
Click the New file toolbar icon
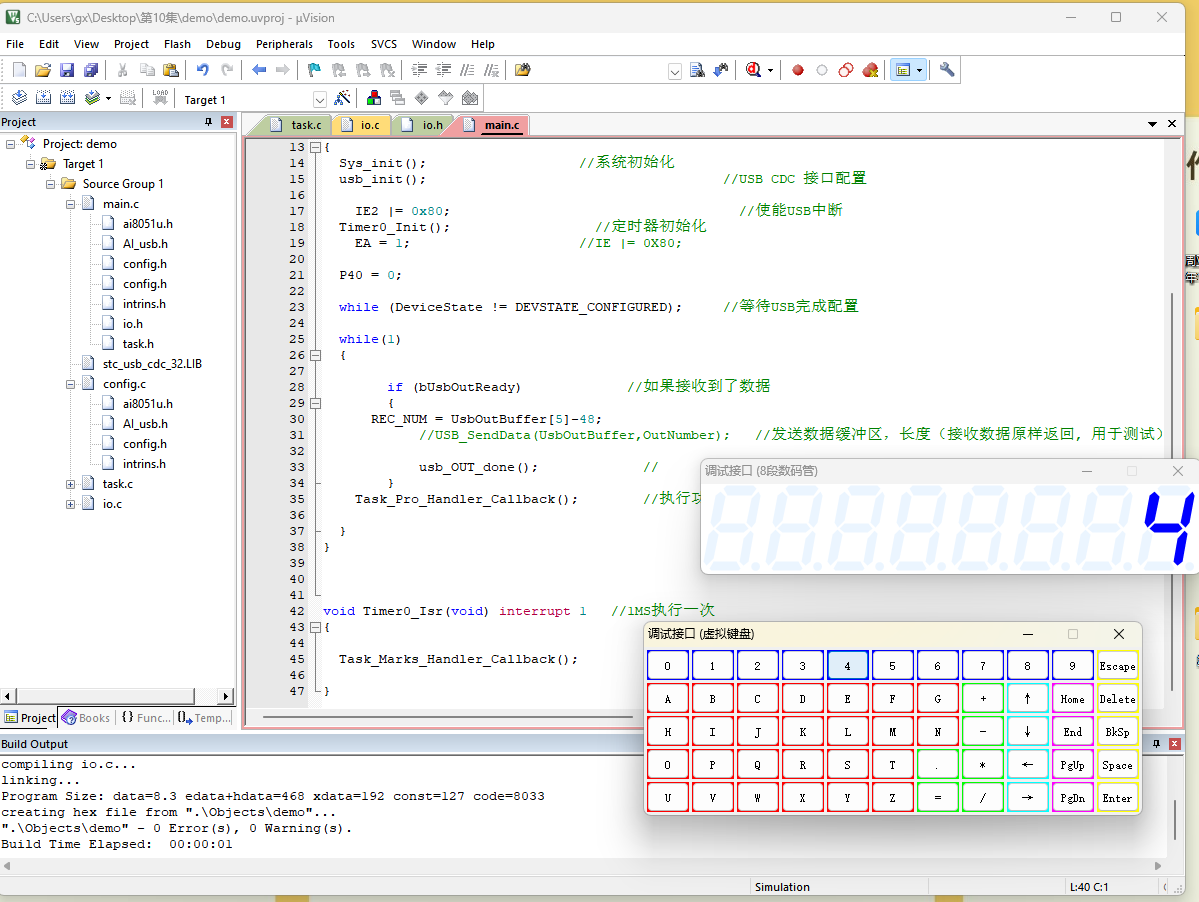tap(19, 70)
